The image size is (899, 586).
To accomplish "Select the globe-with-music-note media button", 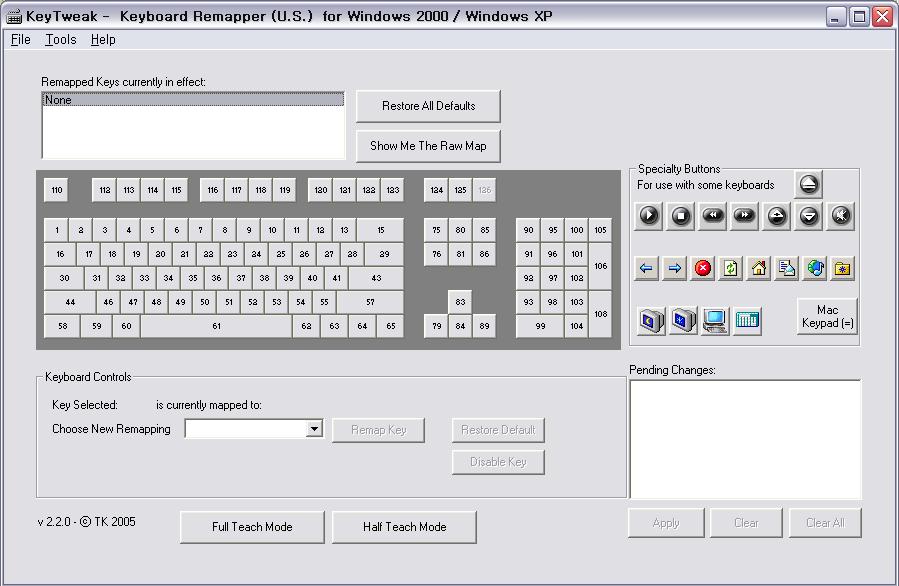I will (x=815, y=268).
